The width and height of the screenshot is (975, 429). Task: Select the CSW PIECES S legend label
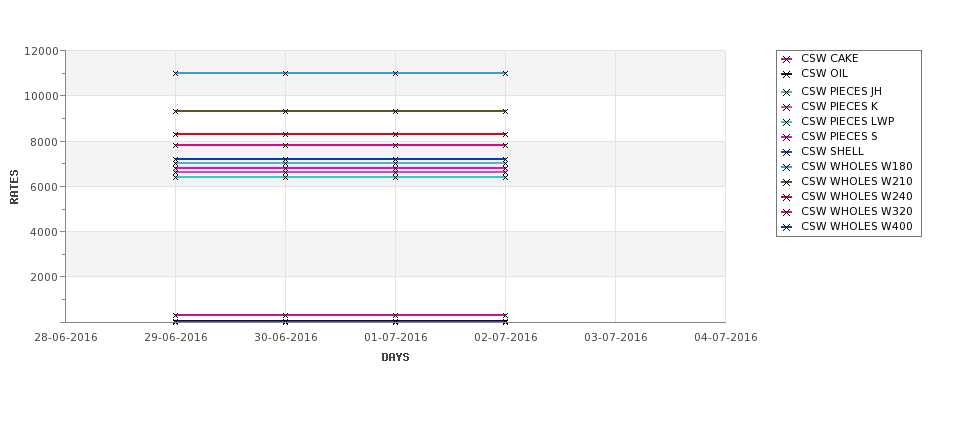pyautogui.click(x=839, y=136)
